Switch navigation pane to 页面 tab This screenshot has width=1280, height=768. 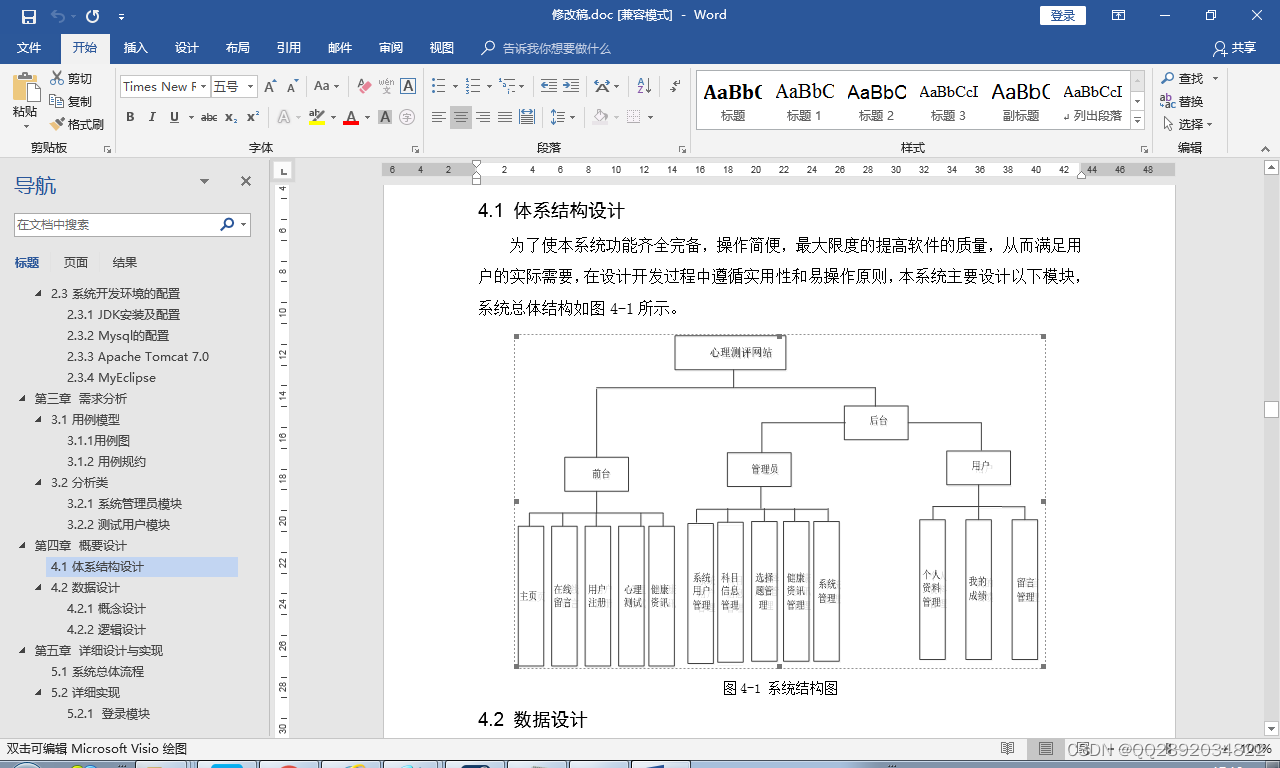(x=76, y=263)
